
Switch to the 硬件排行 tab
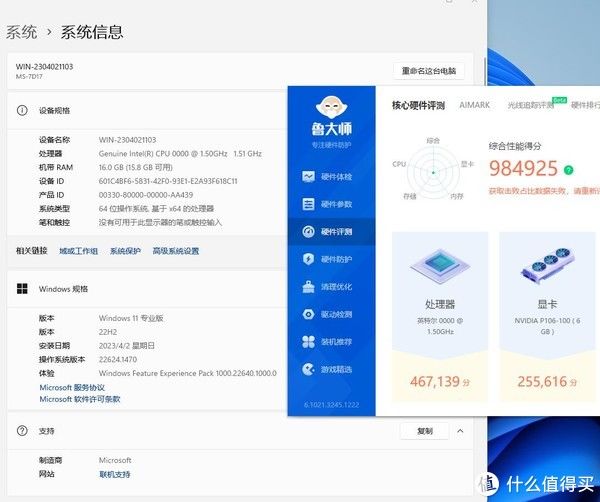585,105
